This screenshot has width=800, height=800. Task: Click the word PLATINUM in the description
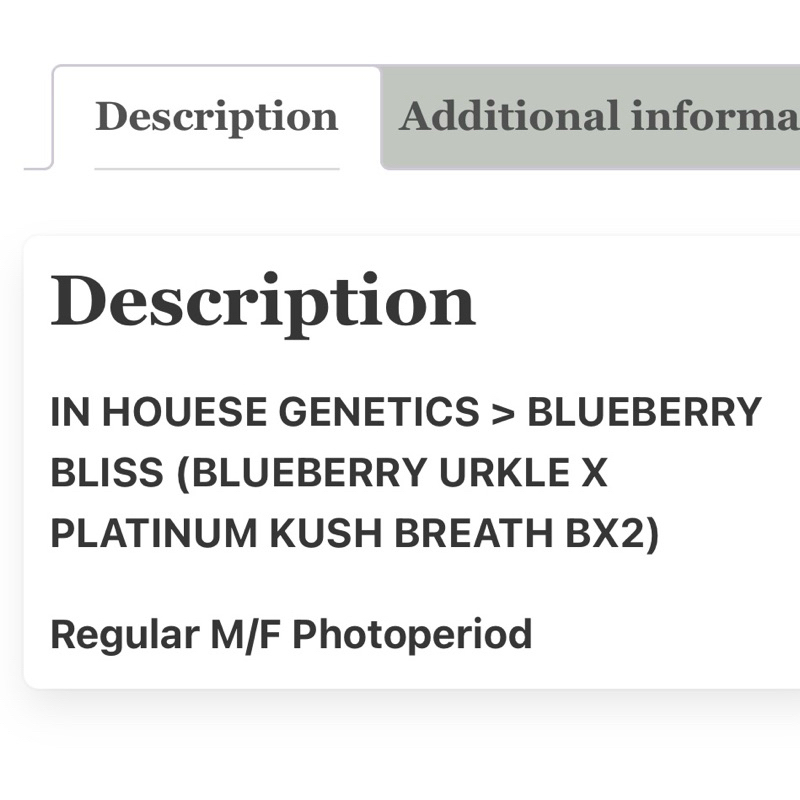click(x=154, y=533)
